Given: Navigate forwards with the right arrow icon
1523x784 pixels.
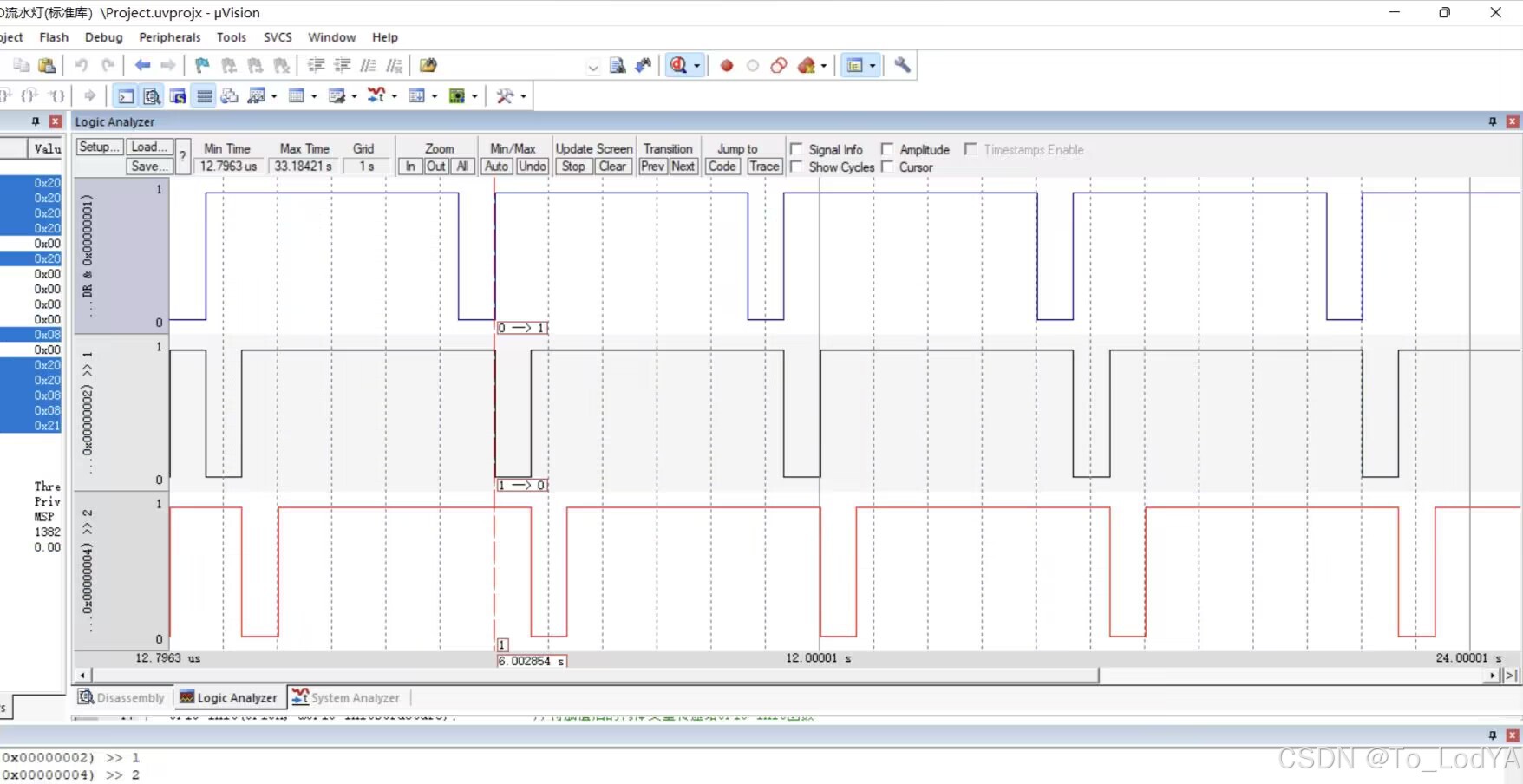Looking at the screenshot, I should [168, 65].
